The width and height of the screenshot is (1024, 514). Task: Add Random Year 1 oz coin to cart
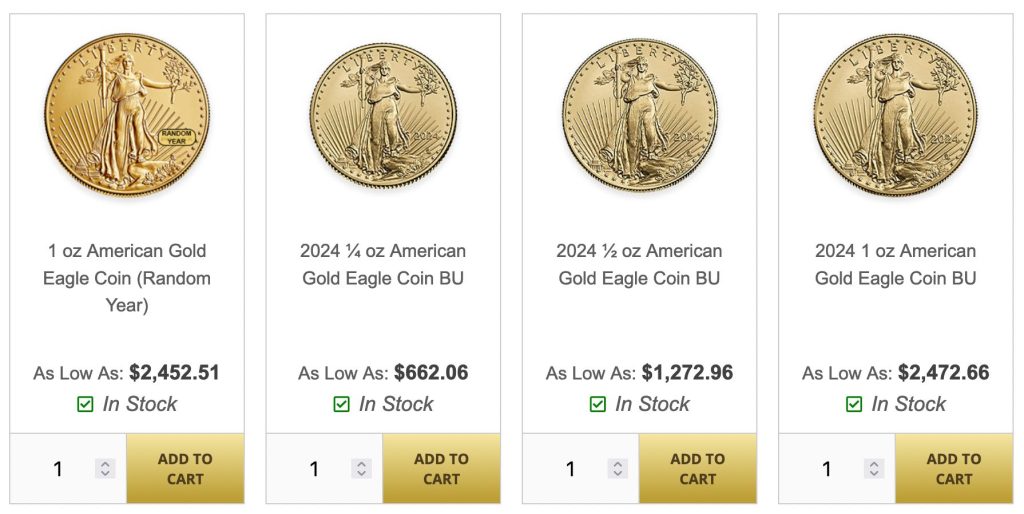(185, 469)
